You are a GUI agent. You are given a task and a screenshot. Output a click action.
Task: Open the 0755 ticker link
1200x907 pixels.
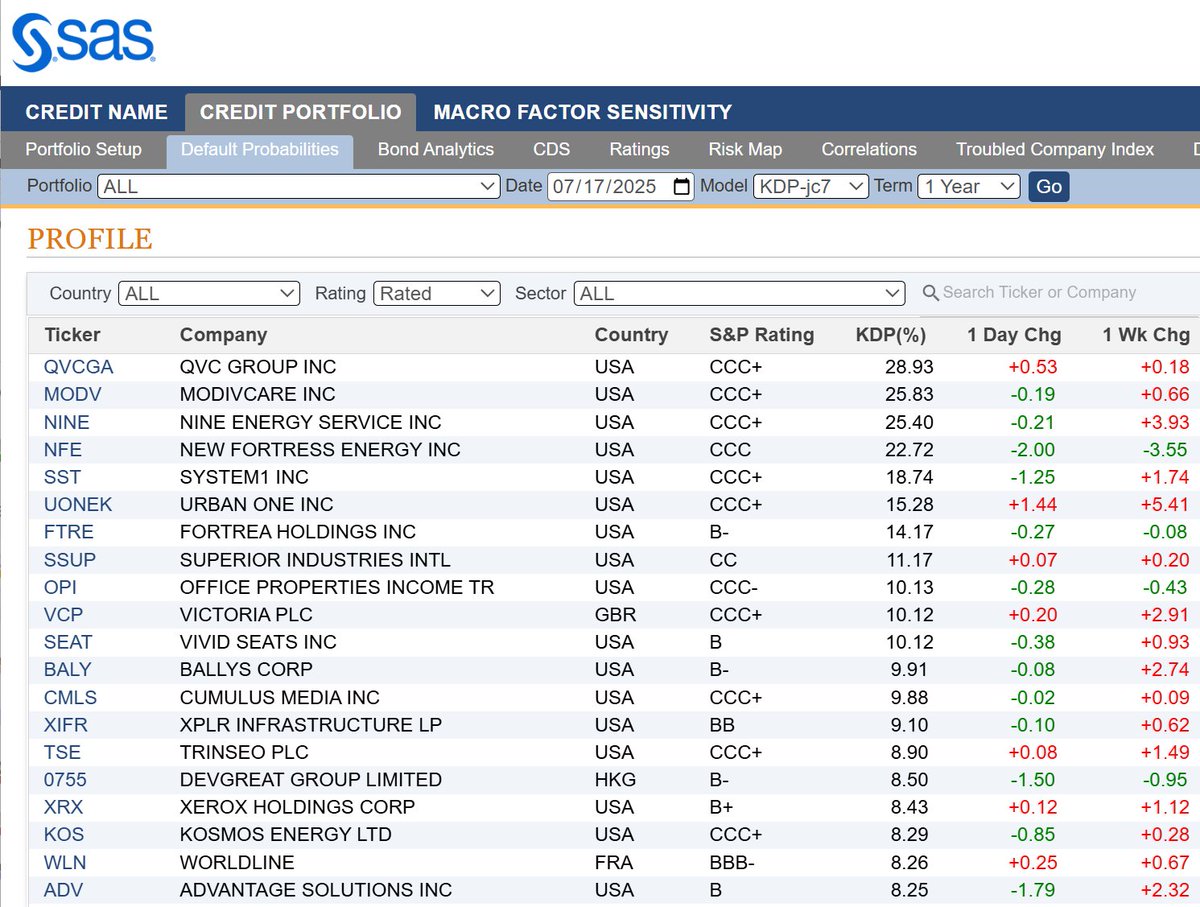(65, 779)
